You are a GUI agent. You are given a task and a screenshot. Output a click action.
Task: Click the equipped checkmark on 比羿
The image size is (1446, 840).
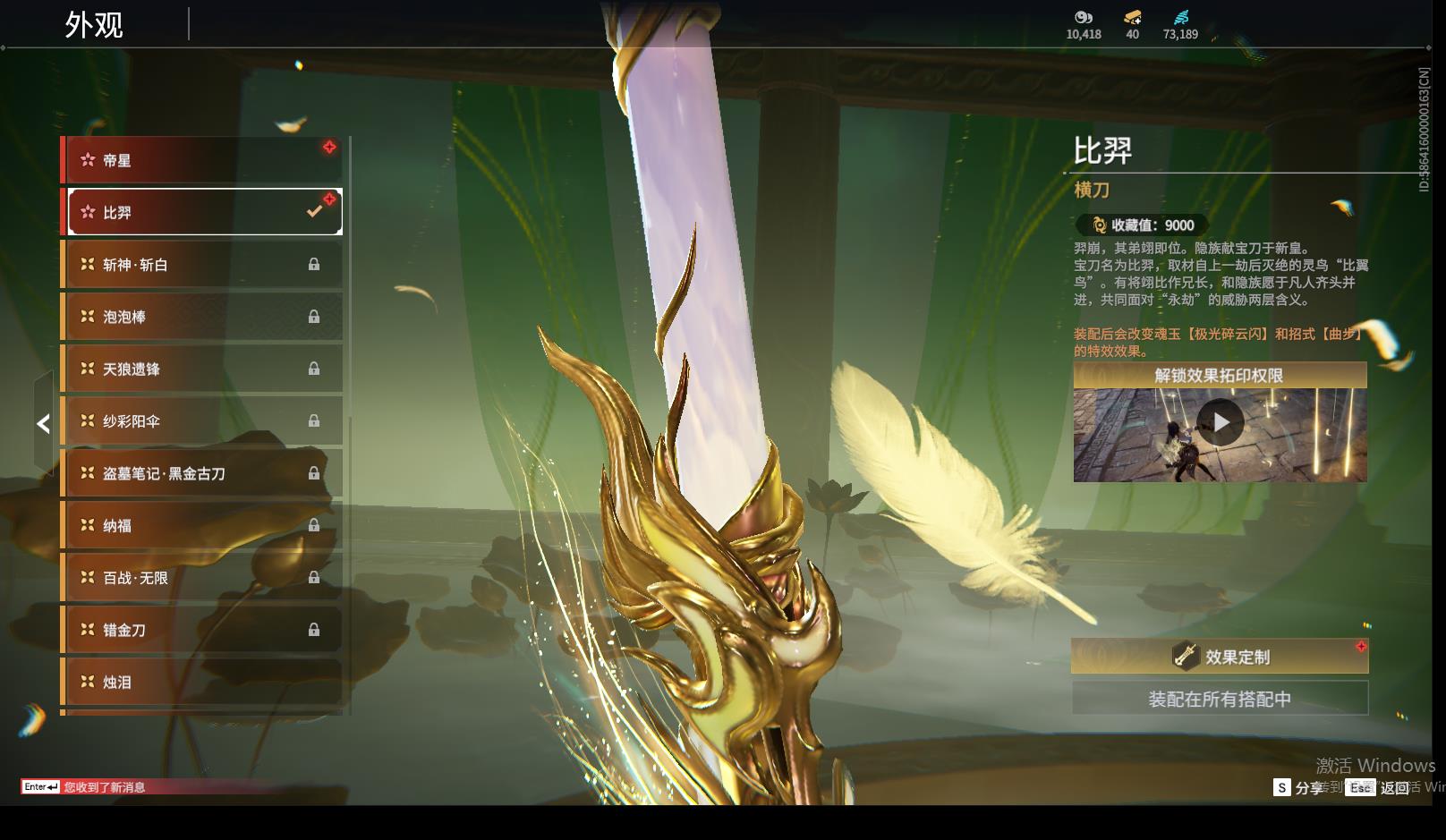click(314, 212)
